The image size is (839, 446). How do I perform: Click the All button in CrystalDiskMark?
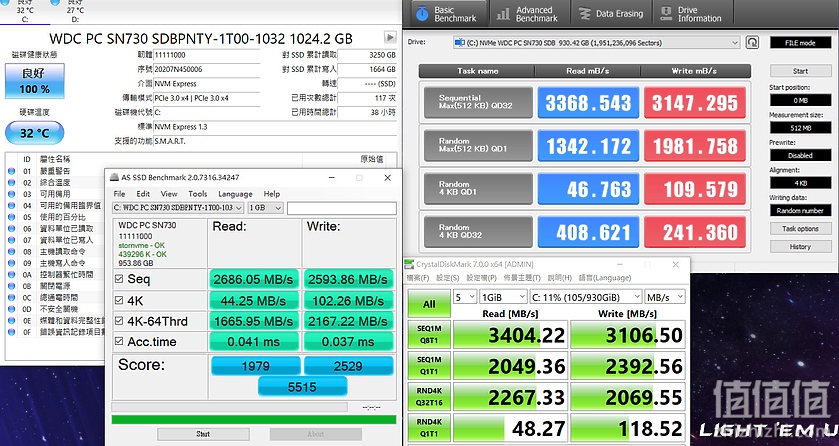tap(429, 304)
